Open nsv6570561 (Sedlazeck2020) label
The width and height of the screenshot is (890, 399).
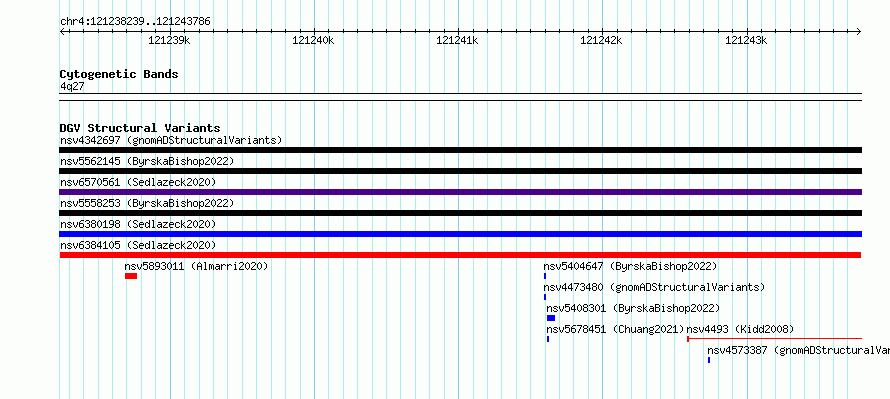138,182
